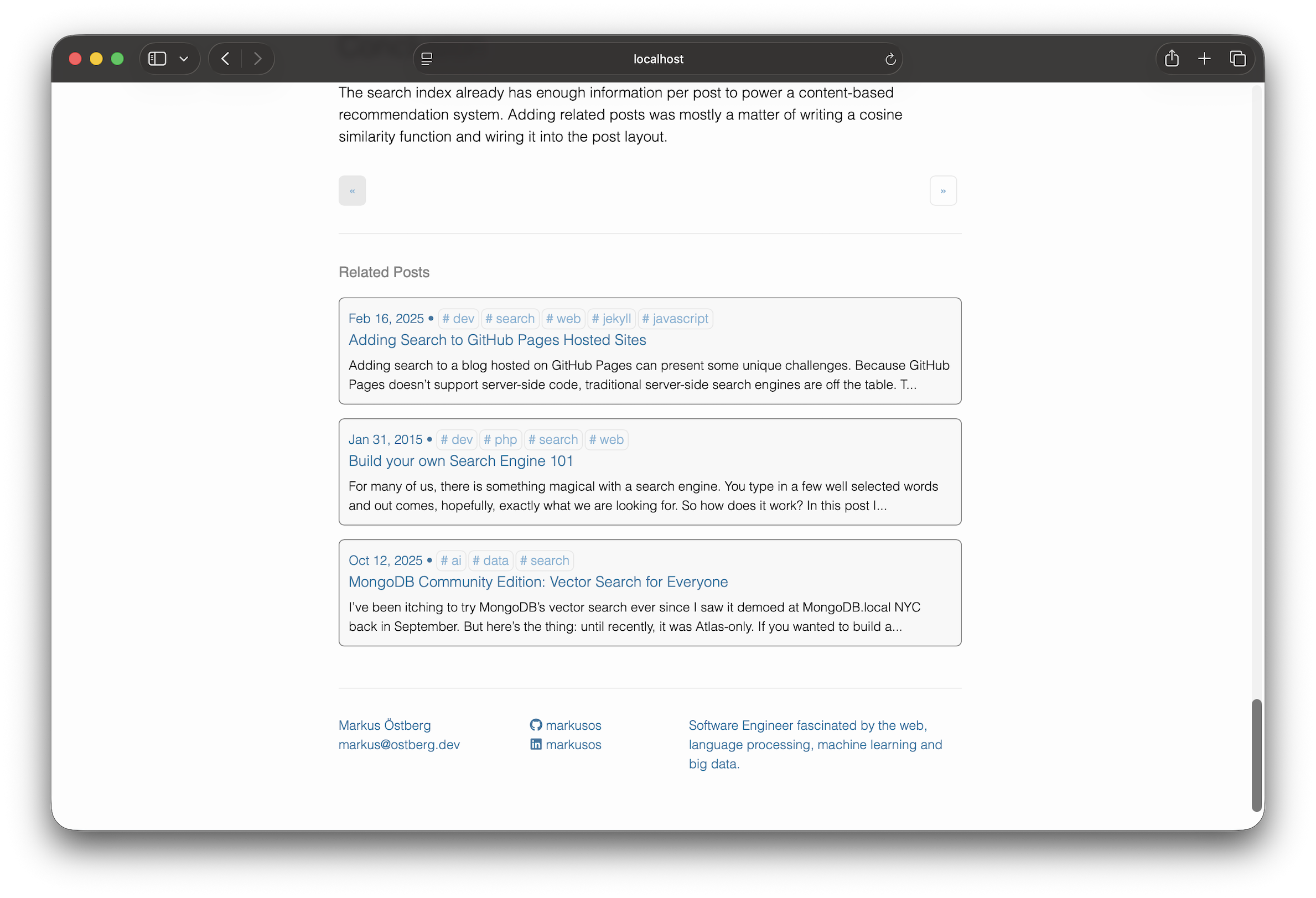Viewport: 1316px width, 898px height.
Task: Navigate back to the previous page
Action: 225,58
